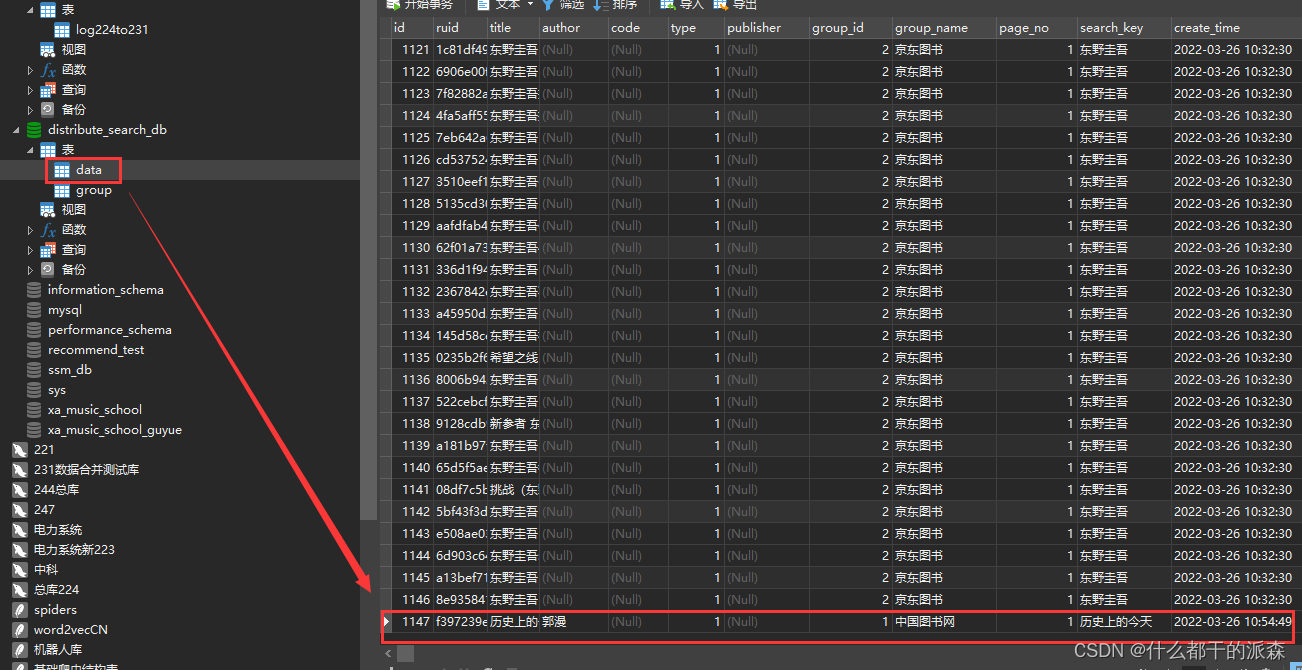Screen dimensions: 1302x670
Task: Click the 总库224 connection icon
Action: [19, 590]
